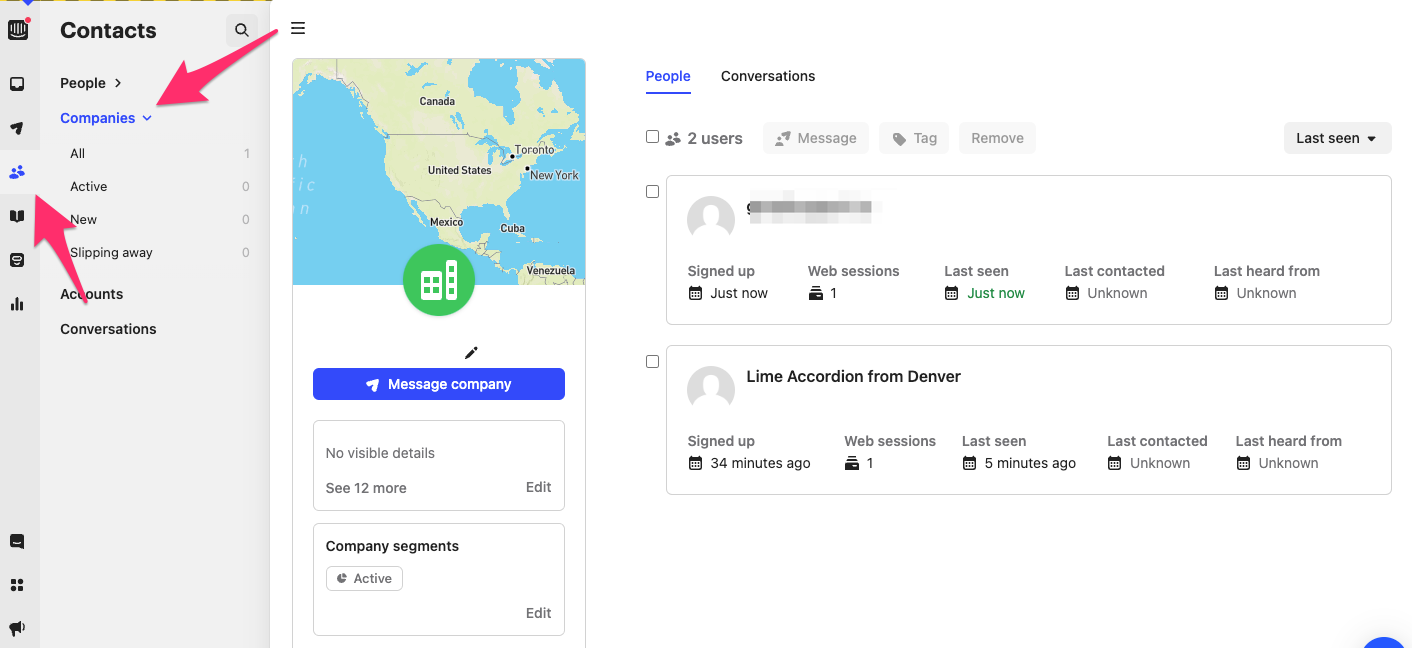Switch to the Conversations tab
This screenshot has width=1412, height=648.
(x=767, y=76)
